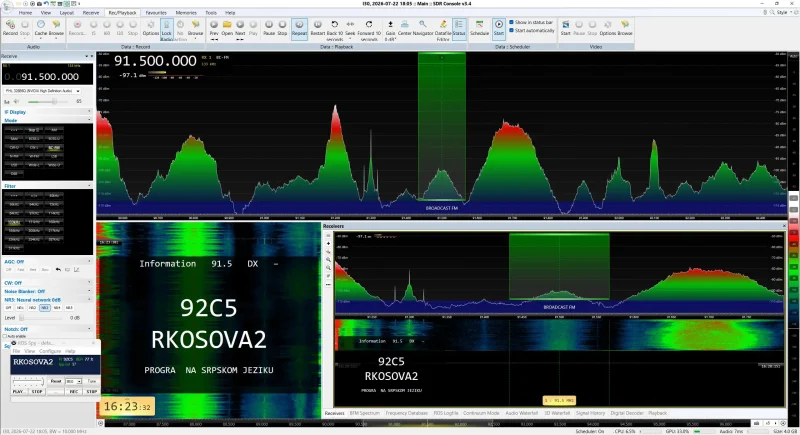Switch to the BFM Spectrum tab
The image size is (800, 435).
click(x=365, y=413)
